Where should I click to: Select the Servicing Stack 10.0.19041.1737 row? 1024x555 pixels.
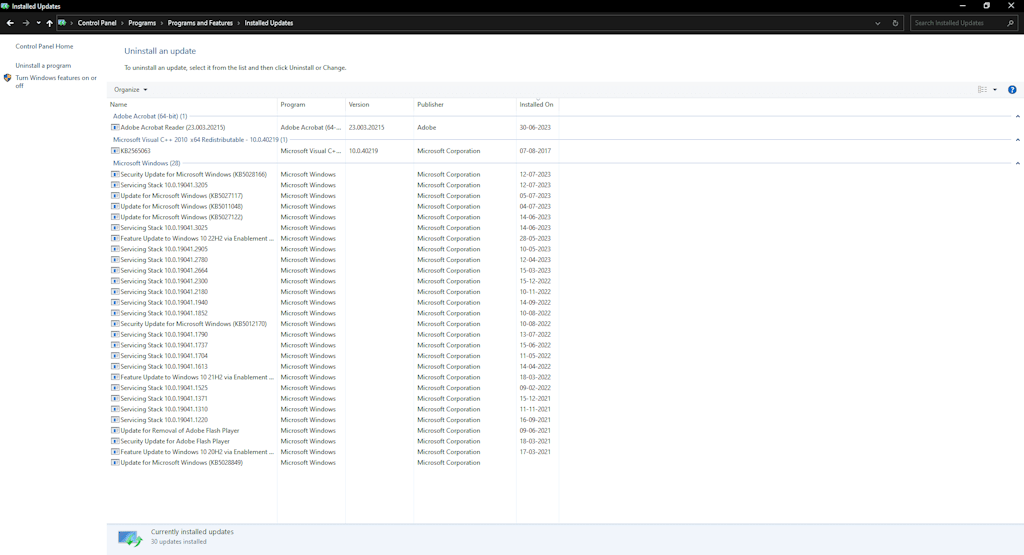pos(333,345)
